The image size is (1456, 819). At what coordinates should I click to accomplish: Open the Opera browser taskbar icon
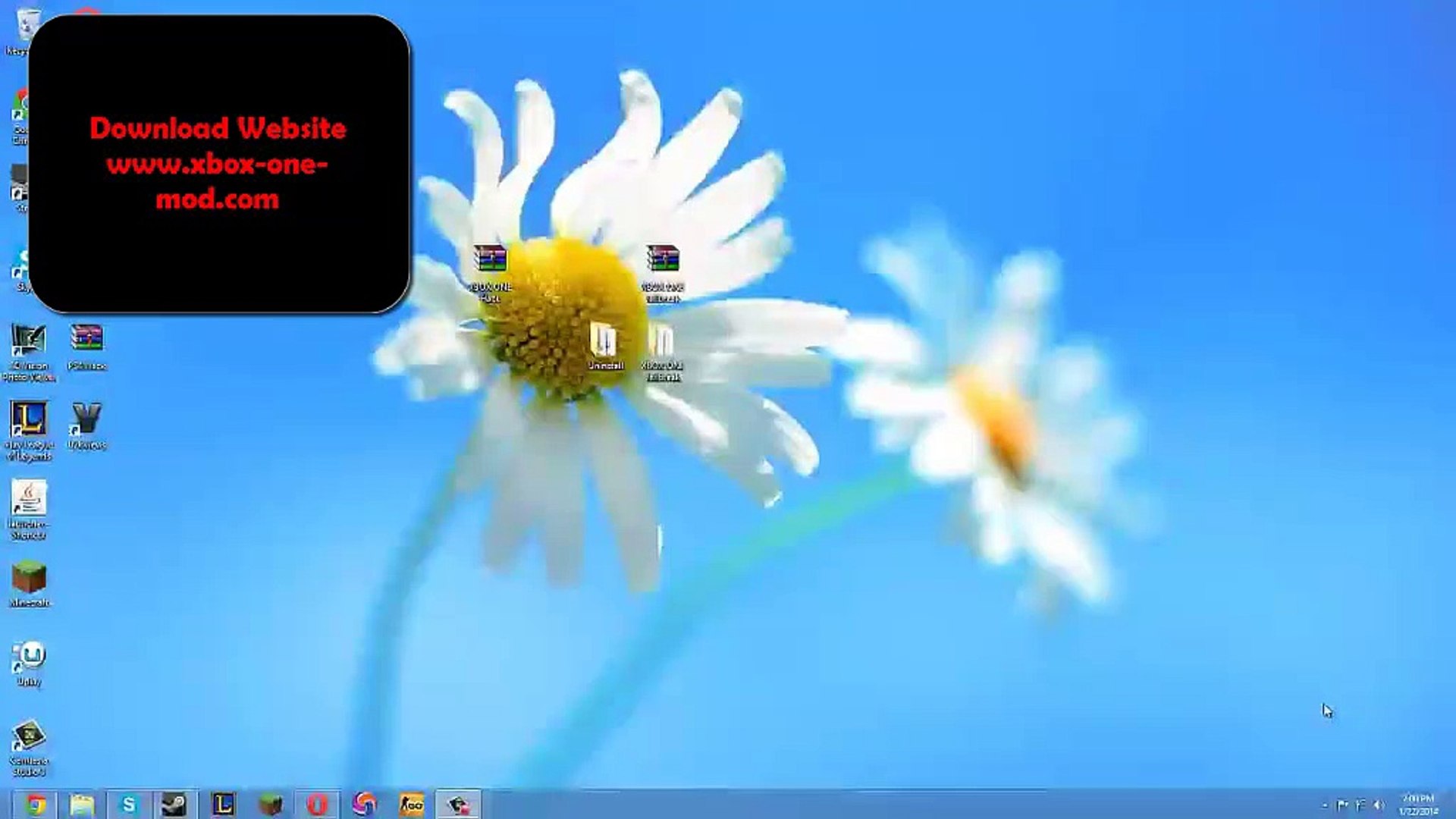pyautogui.click(x=317, y=804)
